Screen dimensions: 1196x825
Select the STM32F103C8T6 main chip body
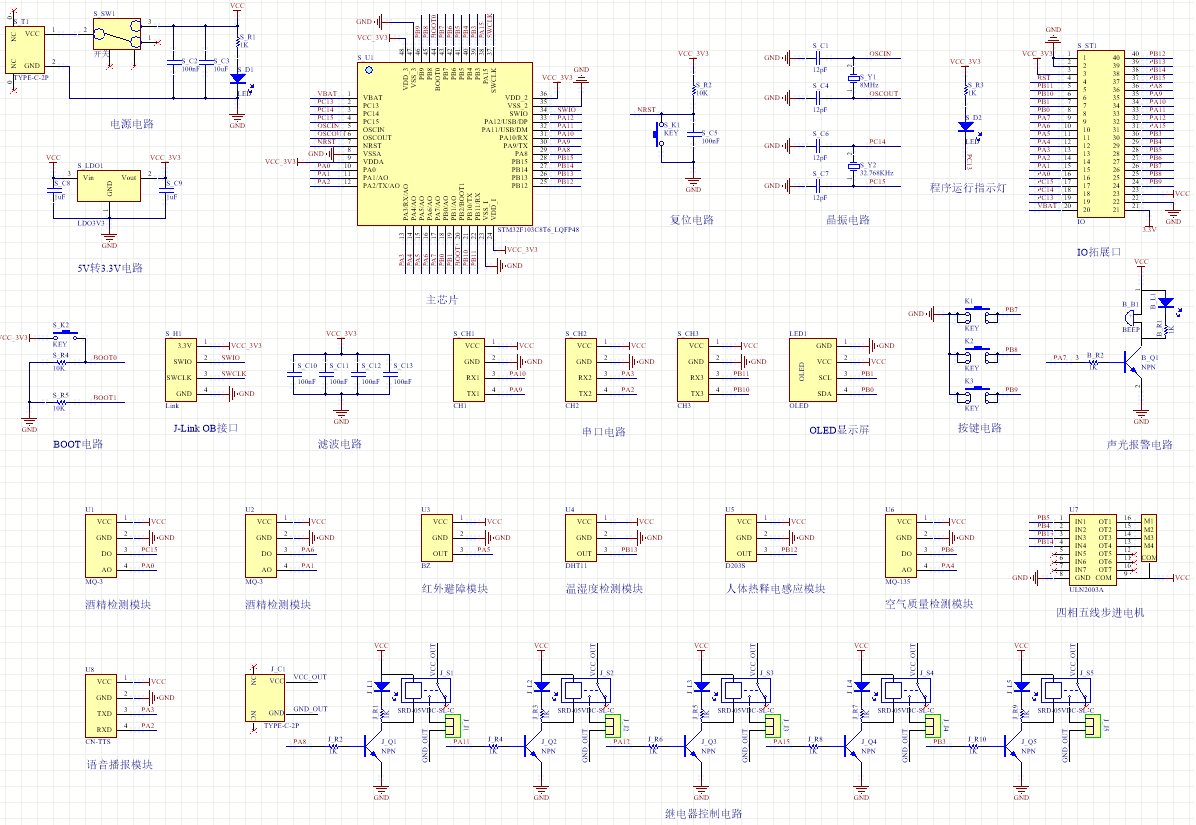[x=445, y=144]
